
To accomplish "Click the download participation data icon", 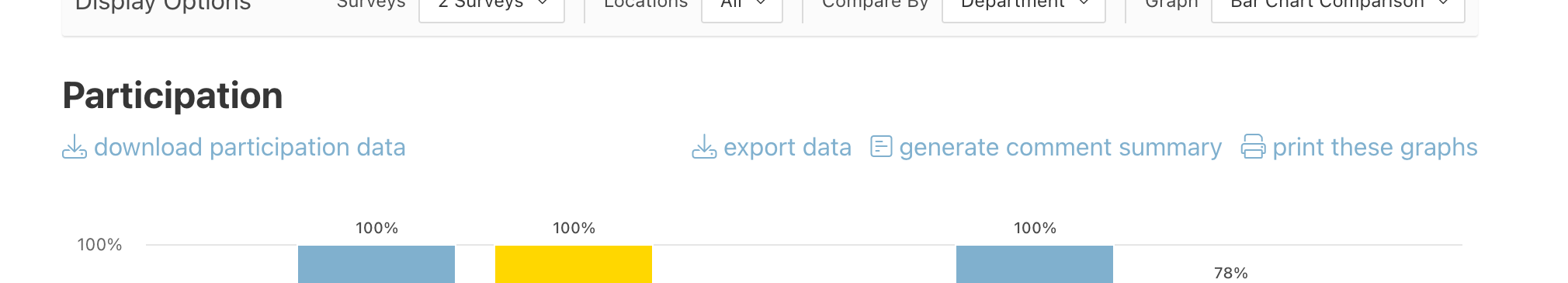I will click(x=75, y=147).
